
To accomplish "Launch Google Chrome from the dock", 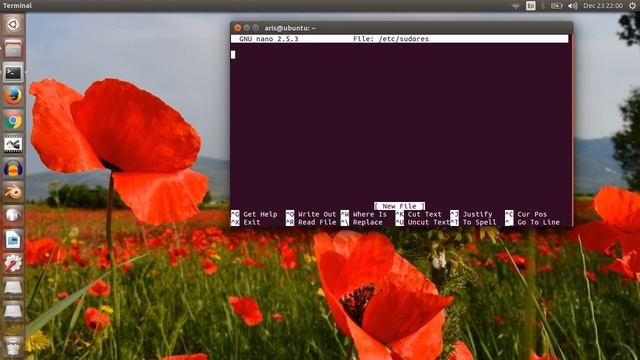I will click(x=13, y=120).
